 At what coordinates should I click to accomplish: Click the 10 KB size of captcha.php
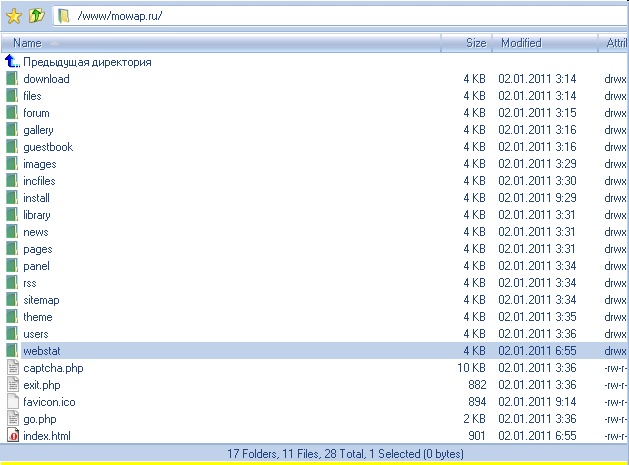click(471, 368)
